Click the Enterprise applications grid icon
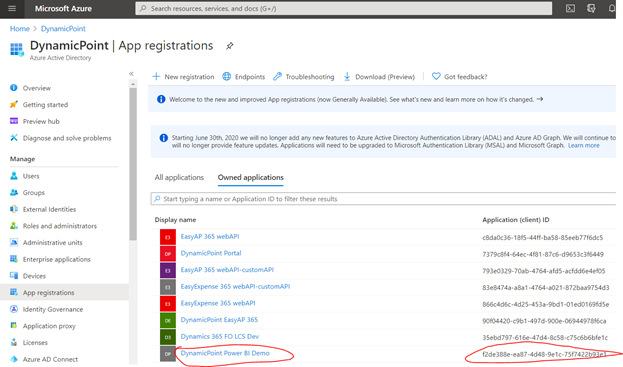This screenshot has height=367, width=623. click(14, 259)
